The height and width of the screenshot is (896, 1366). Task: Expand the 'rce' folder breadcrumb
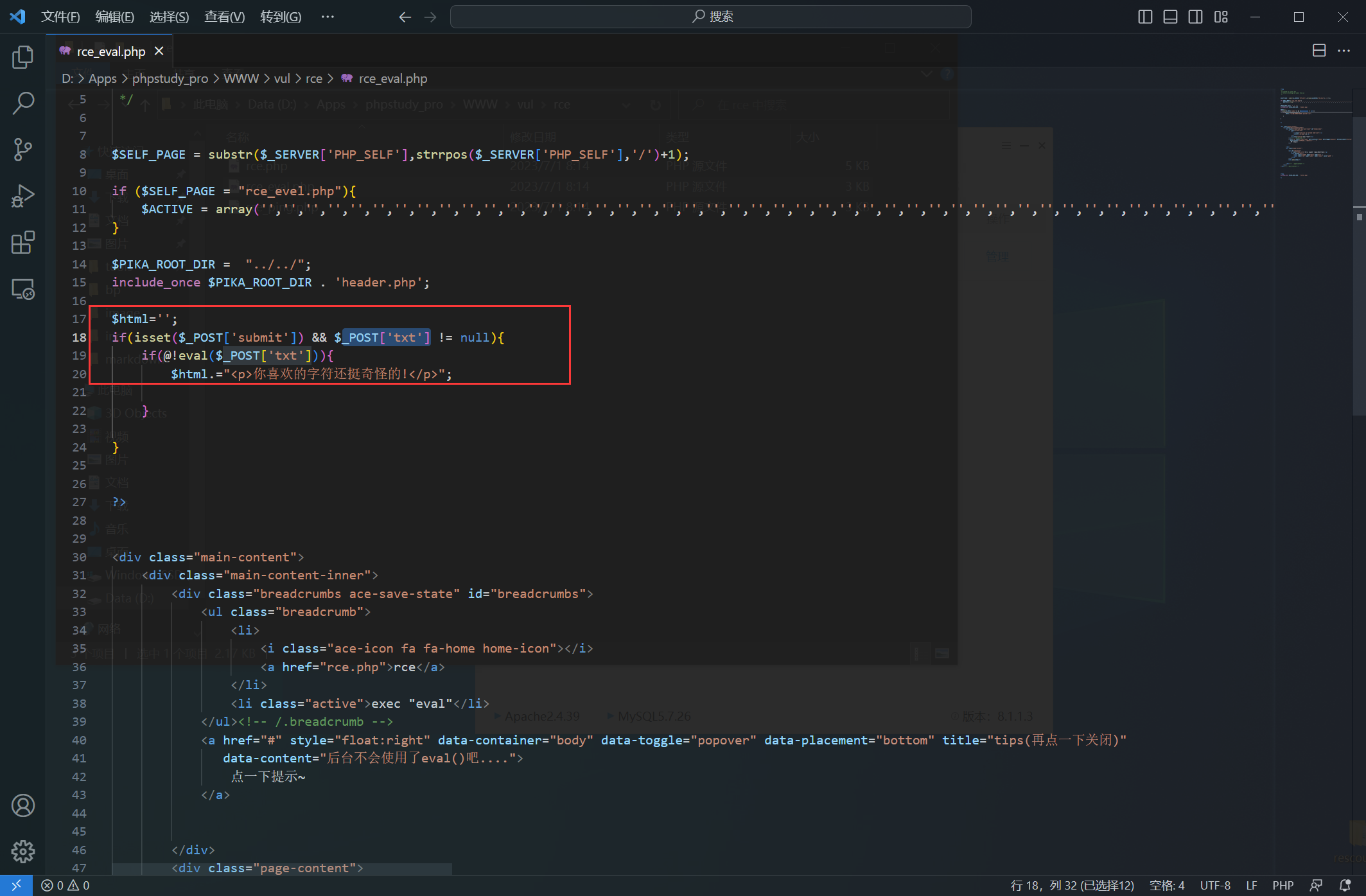[313, 78]
